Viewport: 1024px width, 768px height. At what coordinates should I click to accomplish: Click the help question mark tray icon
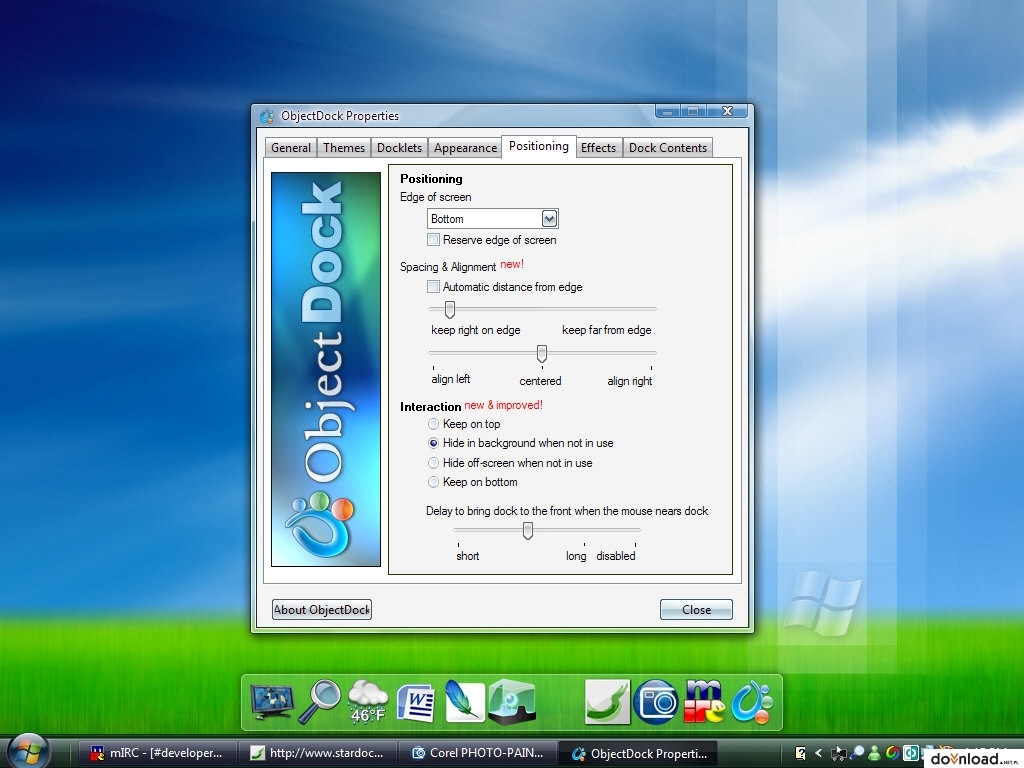point(800,753)
